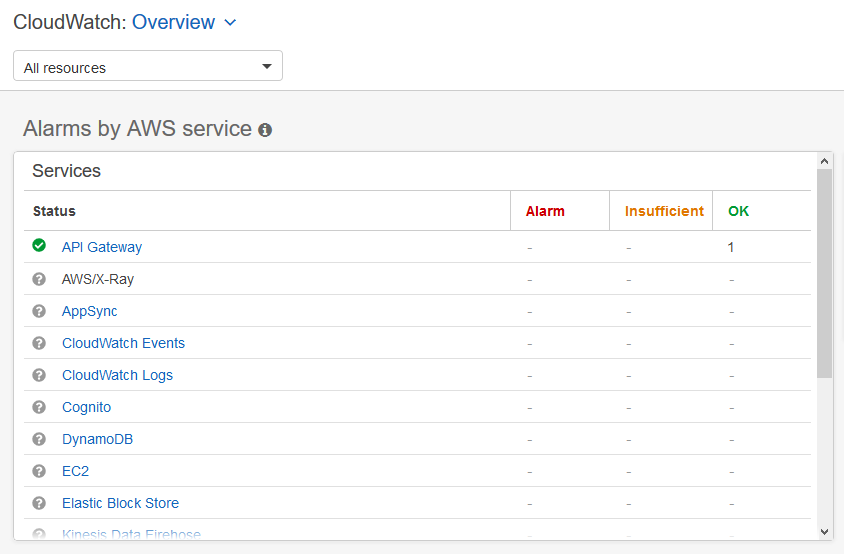Open the Kinesis Data Firehose link
The image size is (844, 554).
[x=131, y=534]
